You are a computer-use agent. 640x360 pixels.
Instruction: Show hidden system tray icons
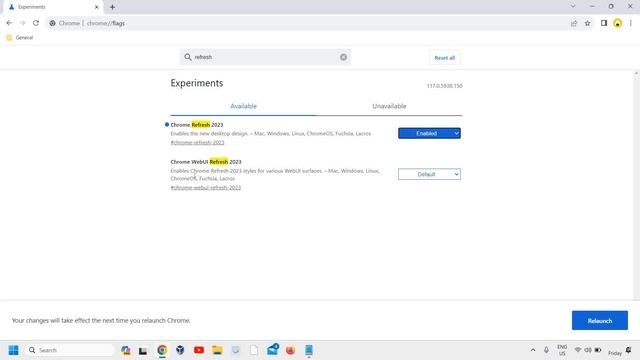click(x=533, y=350)
